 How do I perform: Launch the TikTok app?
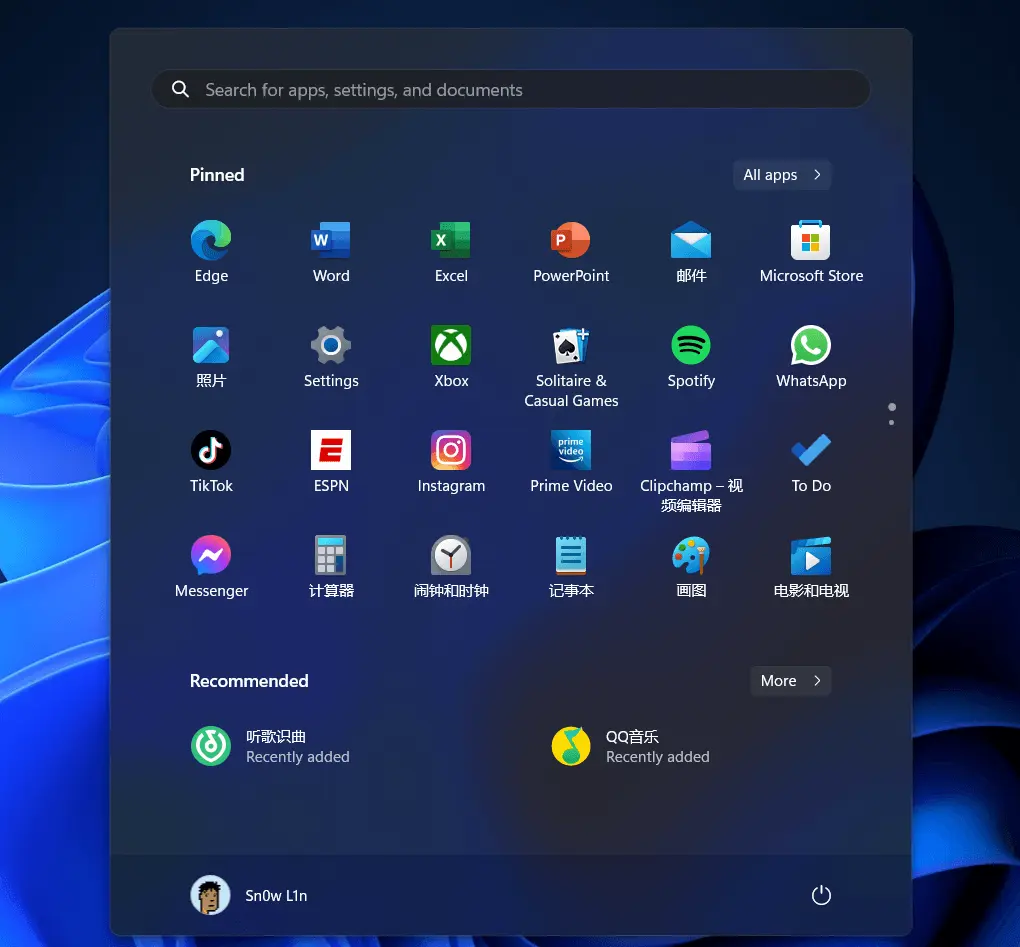211,461
